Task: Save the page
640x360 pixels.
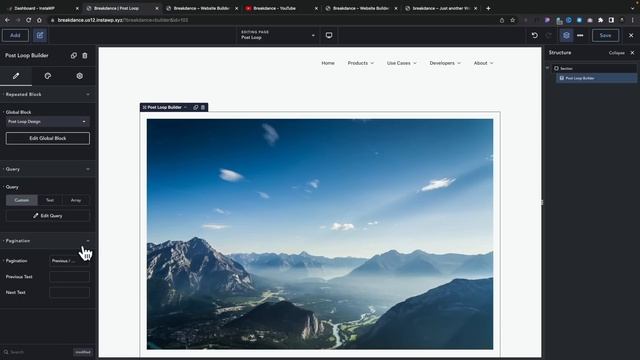Action: click(605, 36)
